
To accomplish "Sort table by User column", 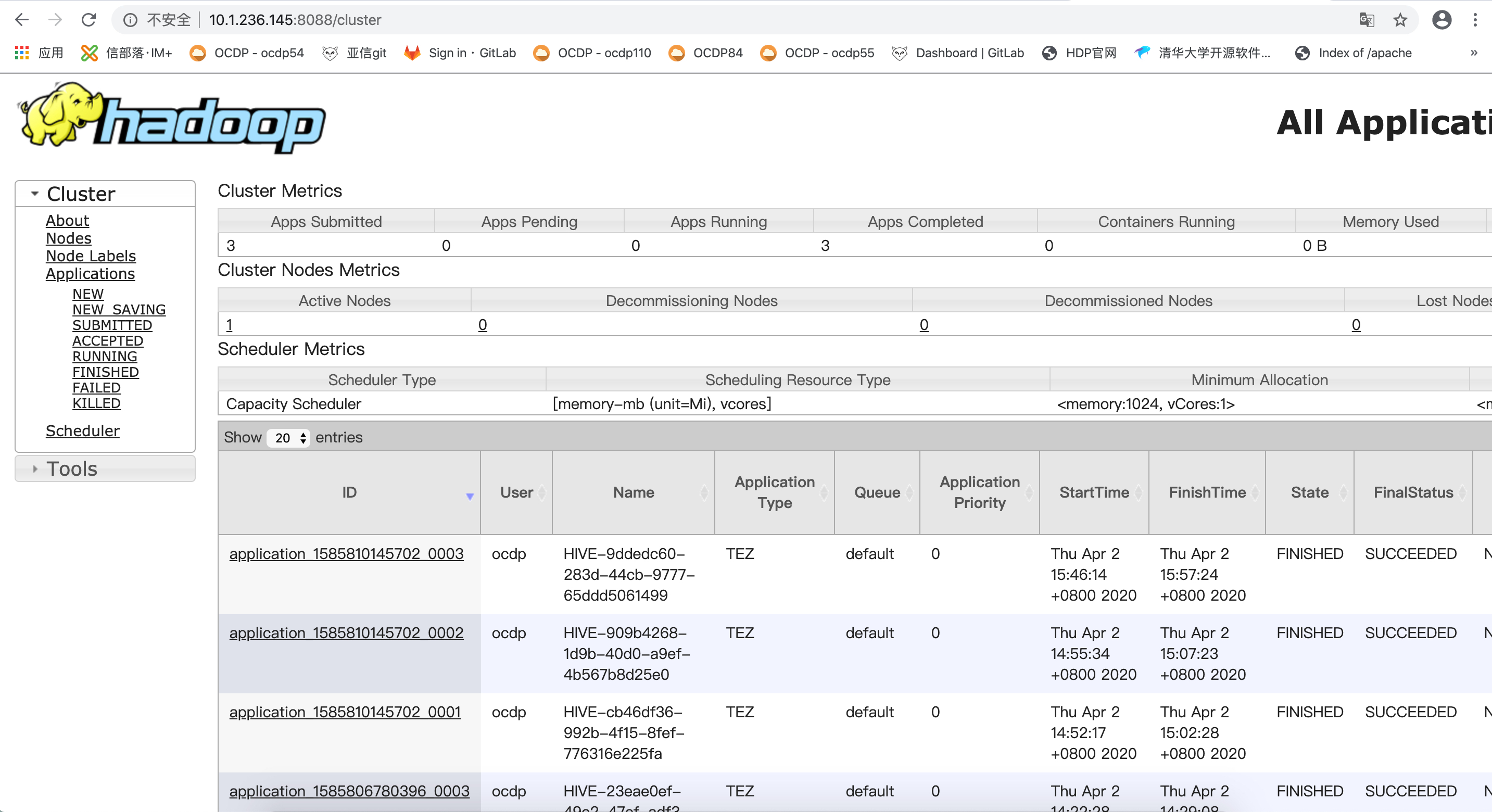I will click(516, 492).
